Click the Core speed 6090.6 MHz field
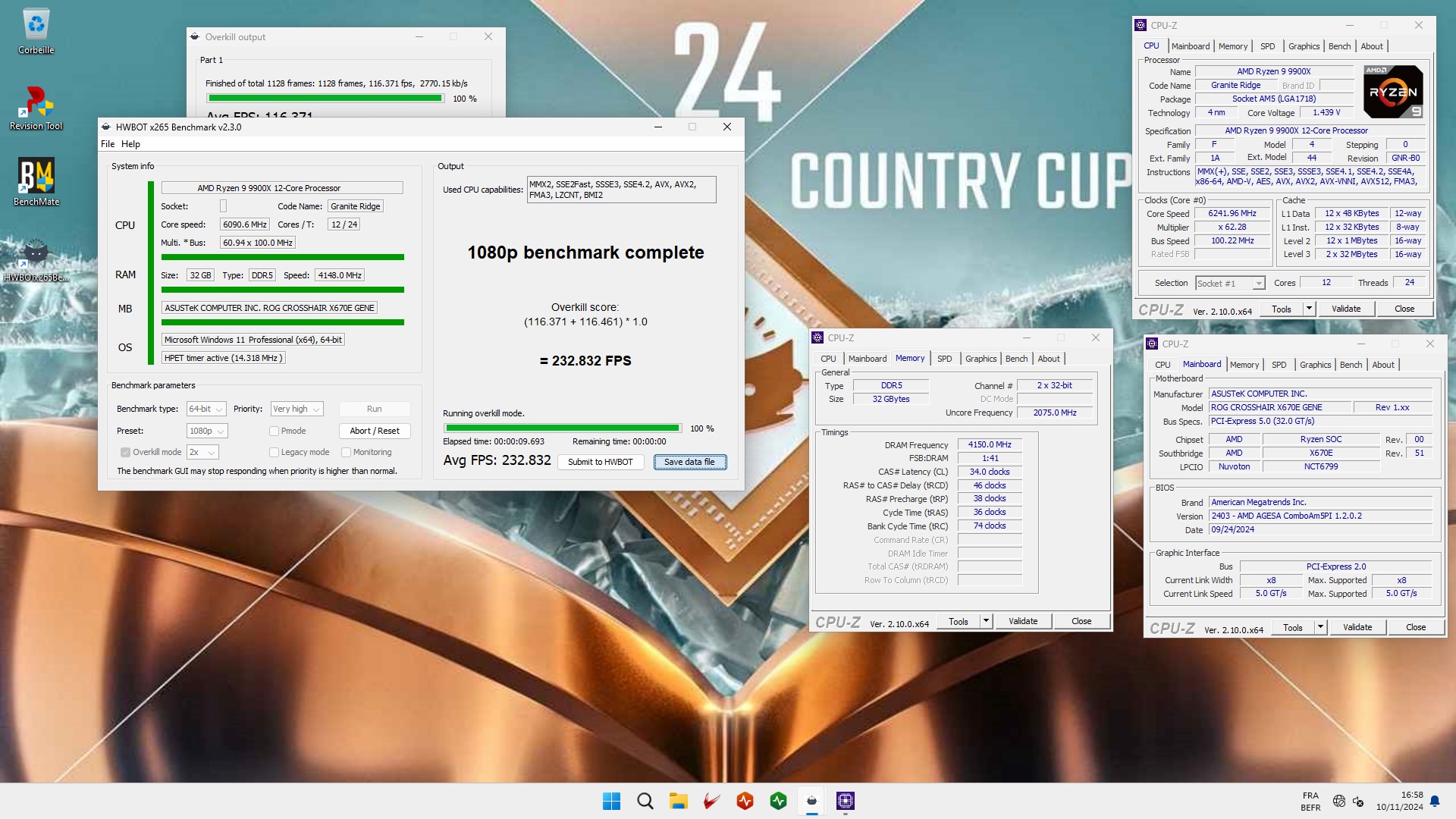Image resolution: width=1456 pixels, height=819 pixels. click(x=244, y=224)
